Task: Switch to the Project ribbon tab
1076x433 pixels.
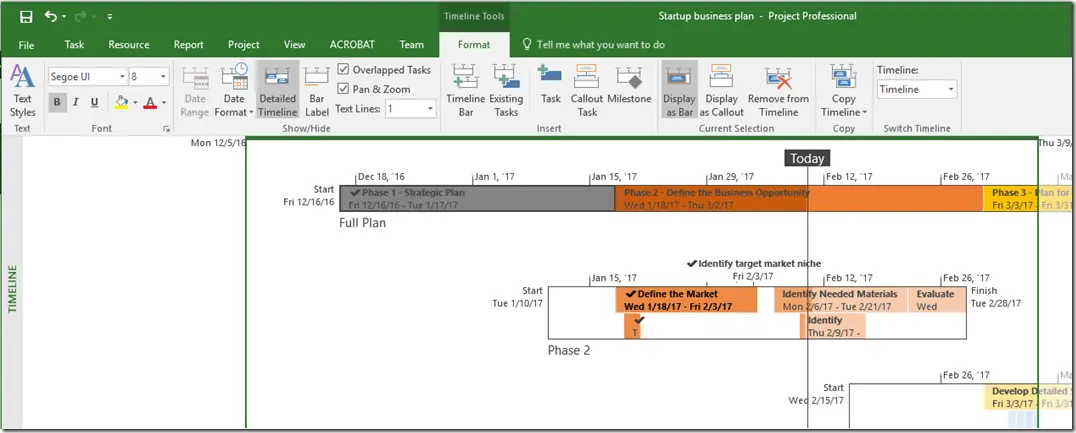Action: pos(244,45)
